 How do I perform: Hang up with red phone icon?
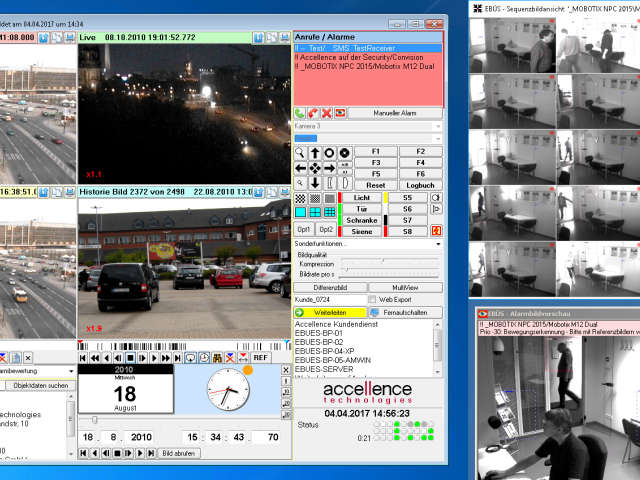(x=313, y=113)
